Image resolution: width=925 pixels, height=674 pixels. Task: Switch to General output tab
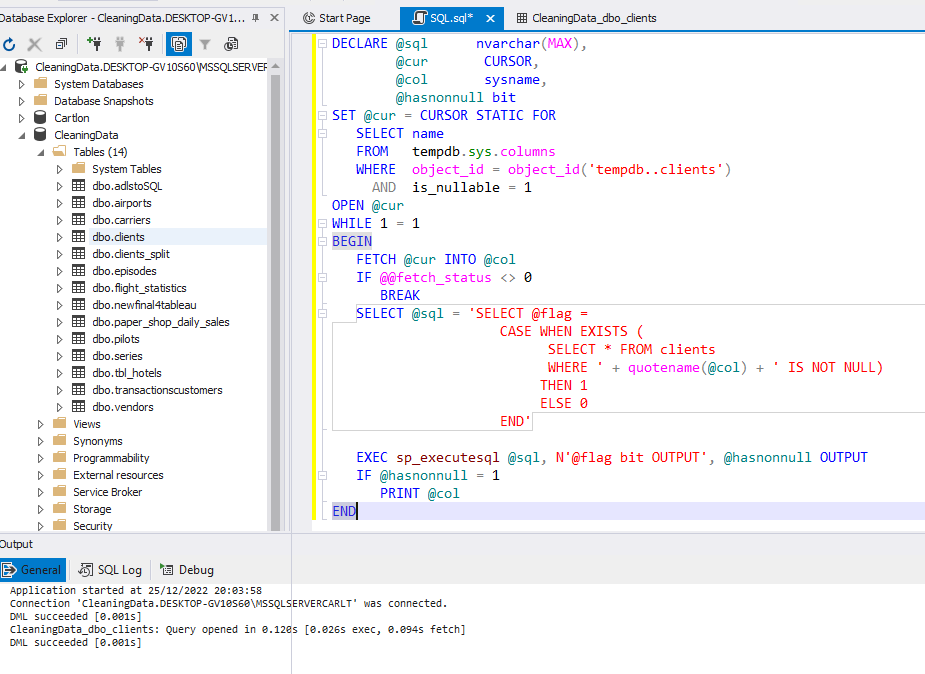(x=33, y=570)
